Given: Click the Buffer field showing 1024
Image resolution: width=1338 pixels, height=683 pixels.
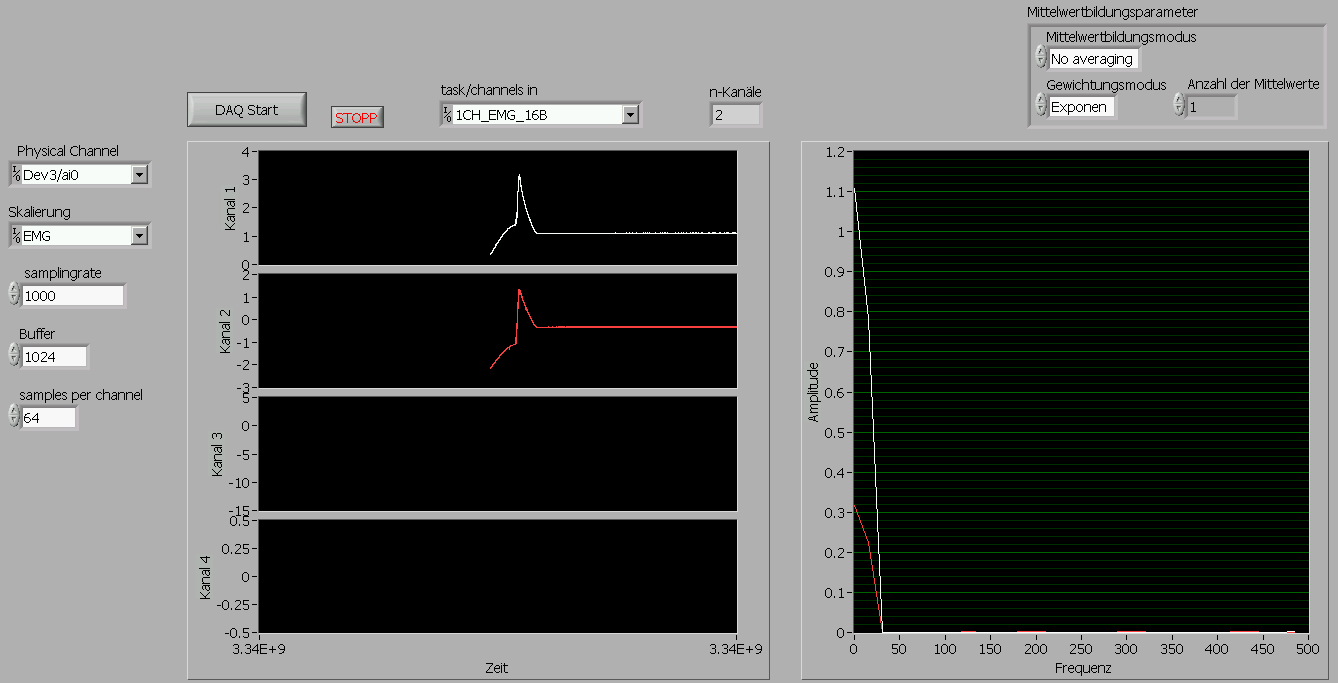Looking at the screenshot, I should click(x=54, y=357).
